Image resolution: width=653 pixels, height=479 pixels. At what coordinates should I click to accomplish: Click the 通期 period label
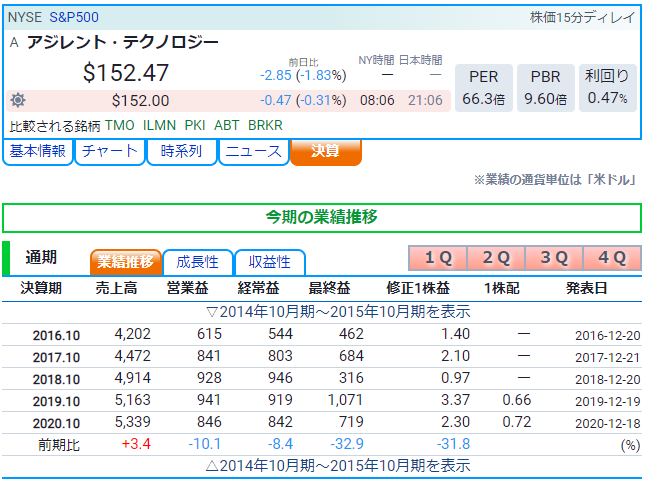tap(41, 258)
